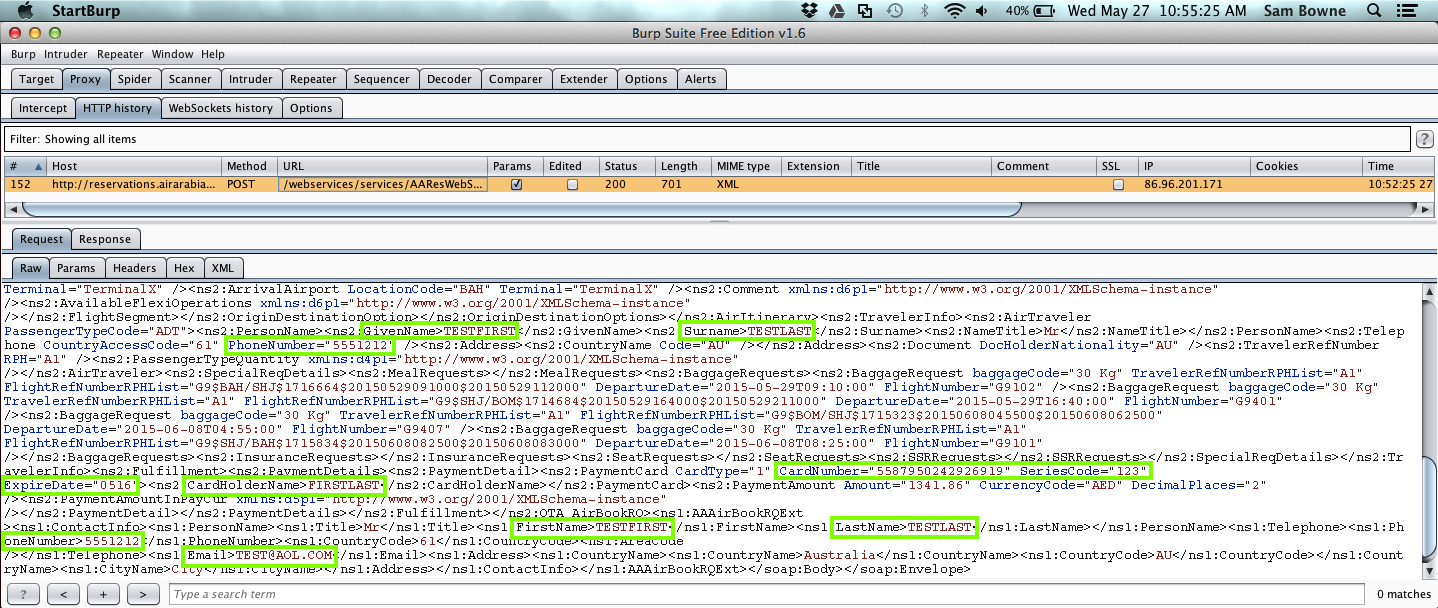Toggle the SSL checkbox in row 152
Viewport: 1438px width, 608px height.
1118,185
